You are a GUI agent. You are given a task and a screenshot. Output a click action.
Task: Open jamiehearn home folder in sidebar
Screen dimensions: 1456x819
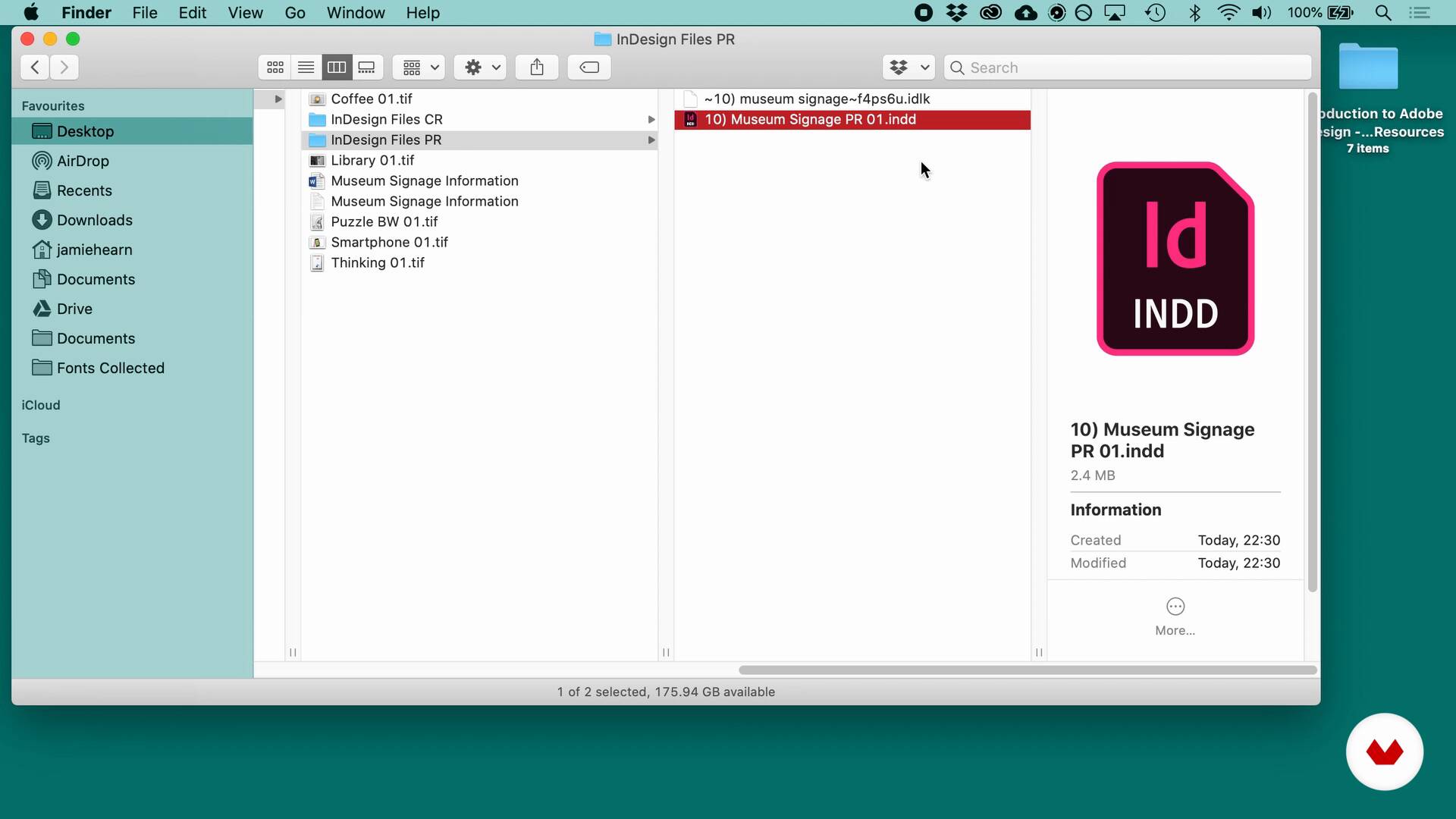tap(132, 249)
